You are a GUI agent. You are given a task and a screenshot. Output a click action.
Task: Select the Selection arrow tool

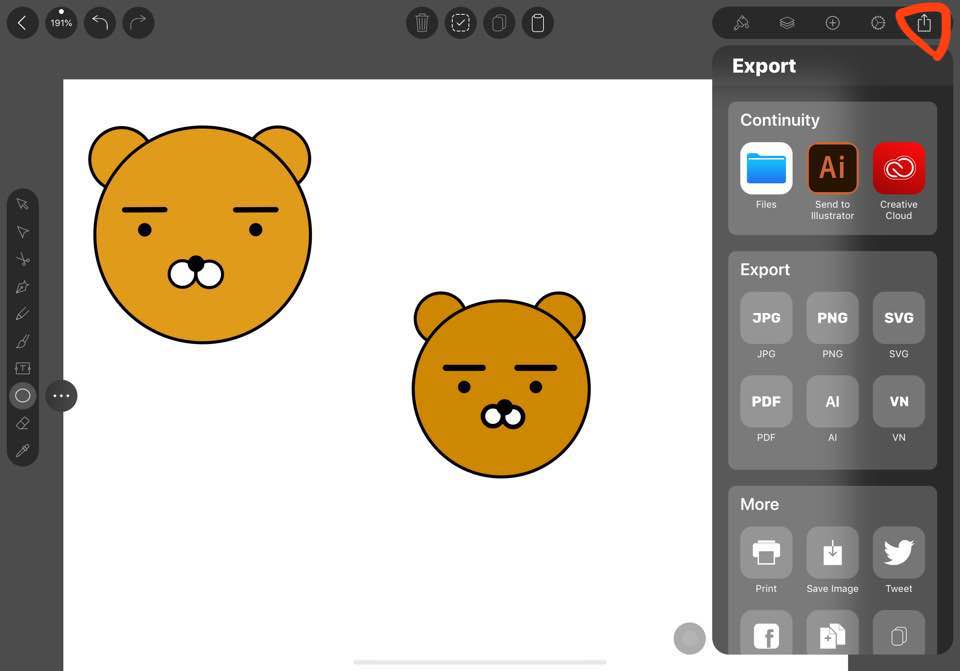[x=23, y=204]
